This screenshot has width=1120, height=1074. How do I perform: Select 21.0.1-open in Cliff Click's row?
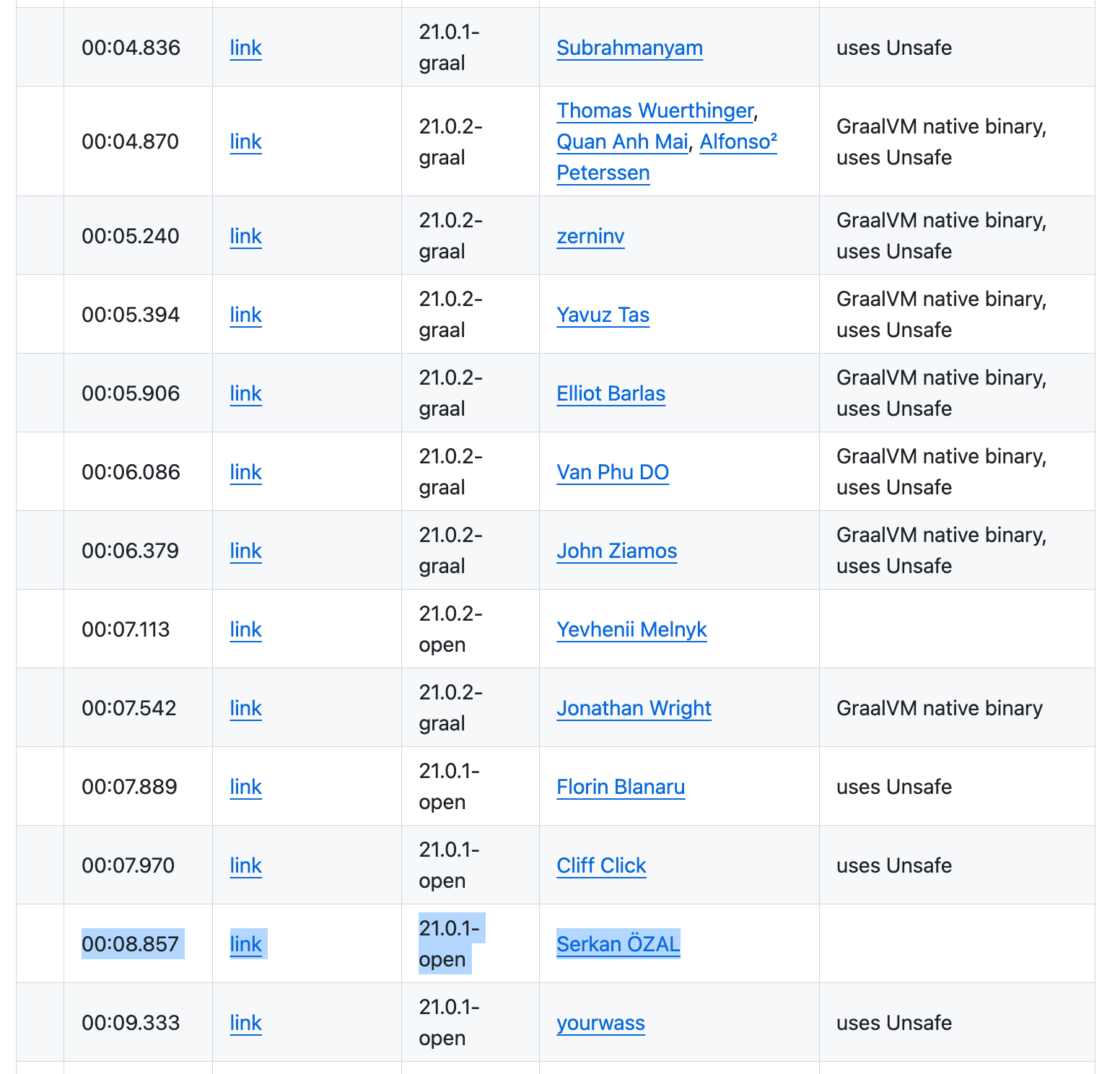450,865
